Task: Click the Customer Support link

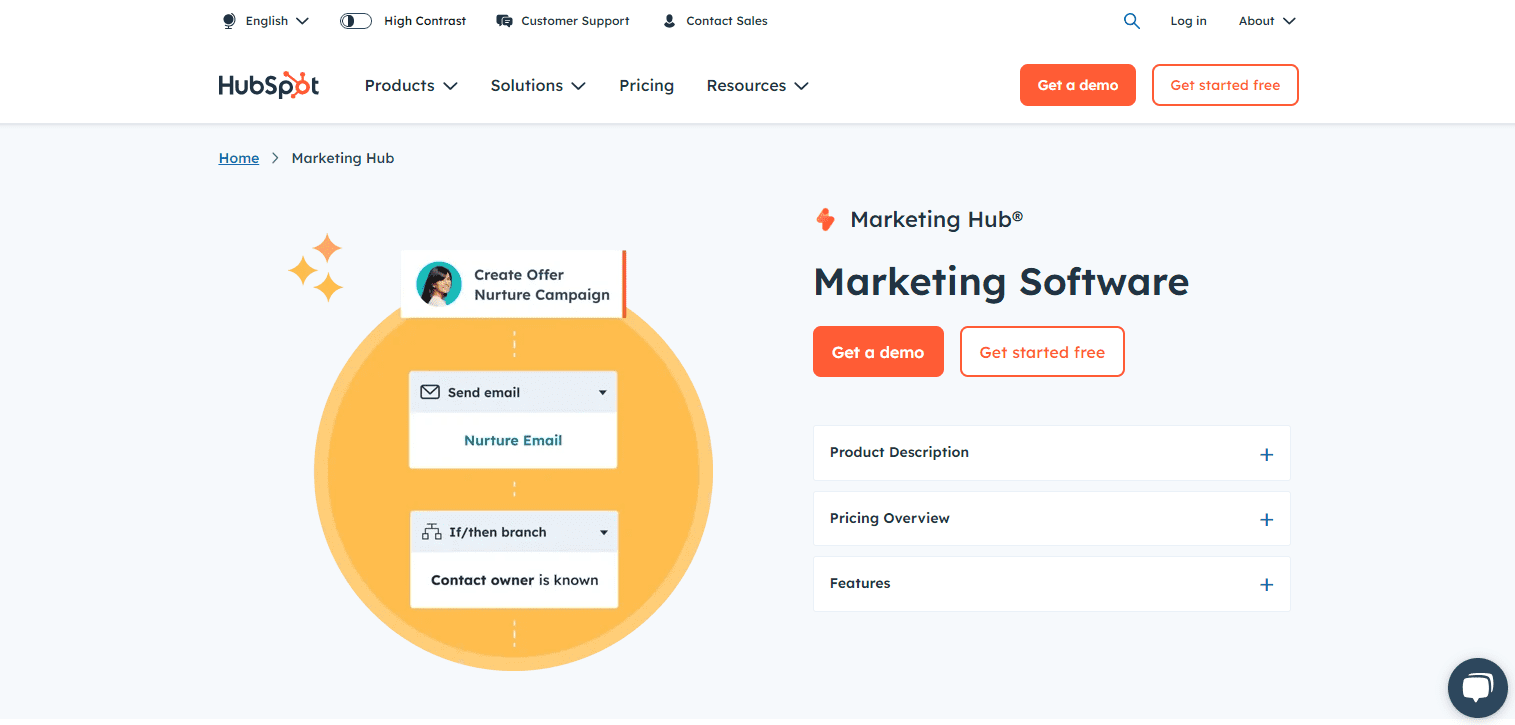Action: click(x=575, y=21)
